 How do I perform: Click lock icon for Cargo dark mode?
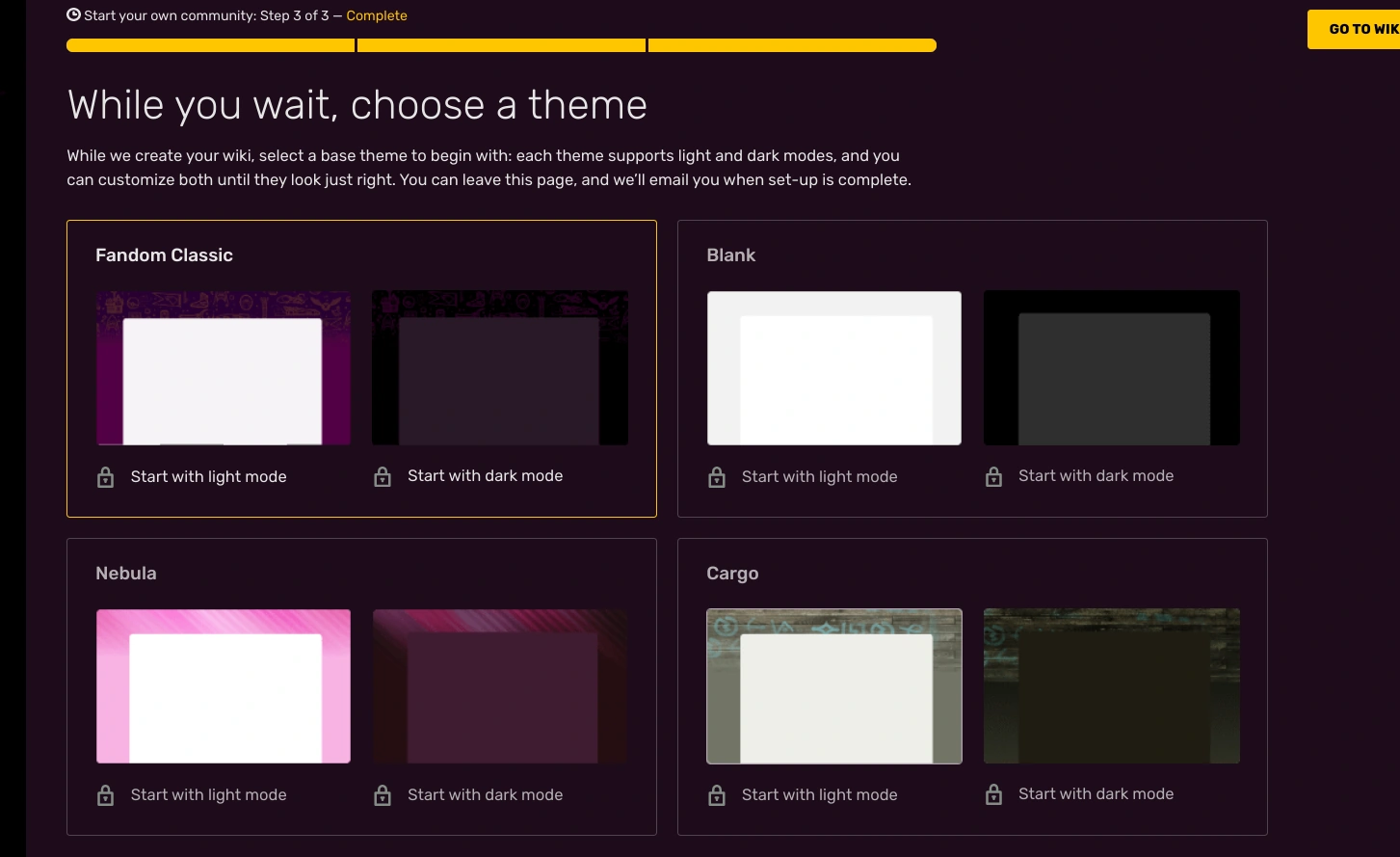993,794
